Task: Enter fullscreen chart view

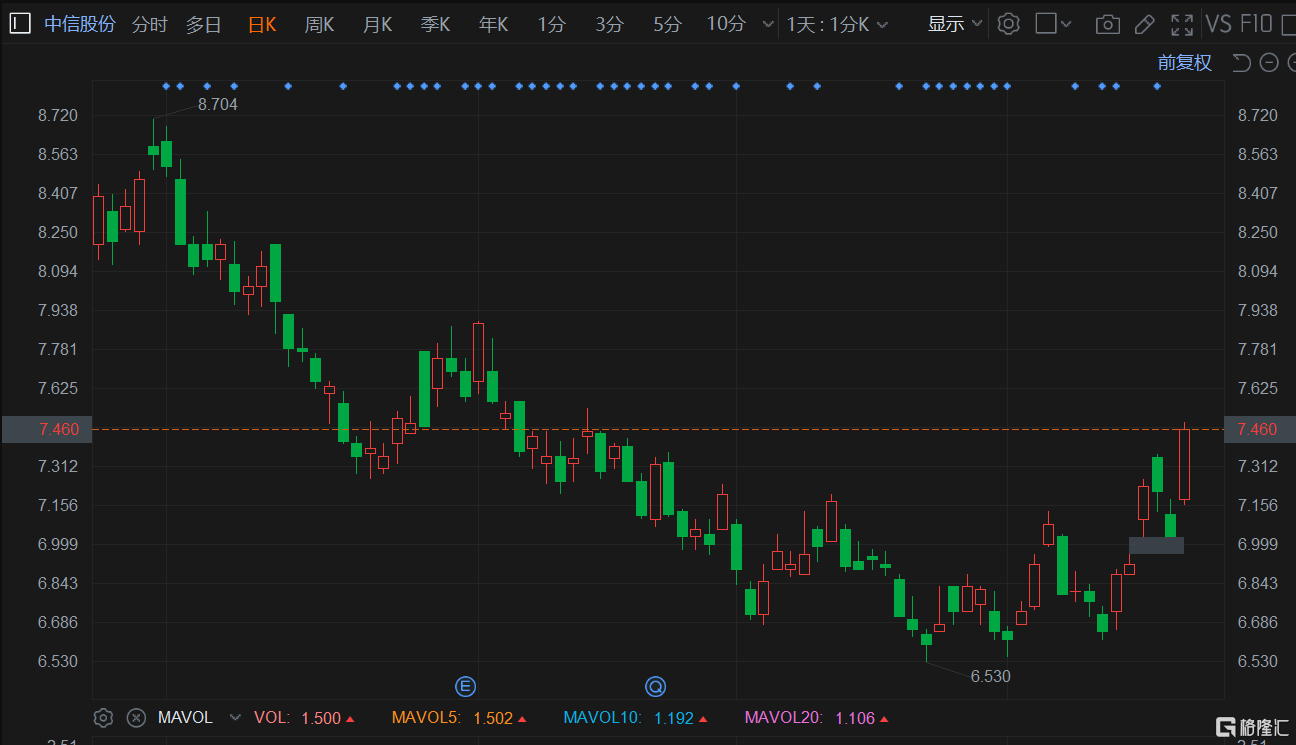Action: [x=1182, y=24]
